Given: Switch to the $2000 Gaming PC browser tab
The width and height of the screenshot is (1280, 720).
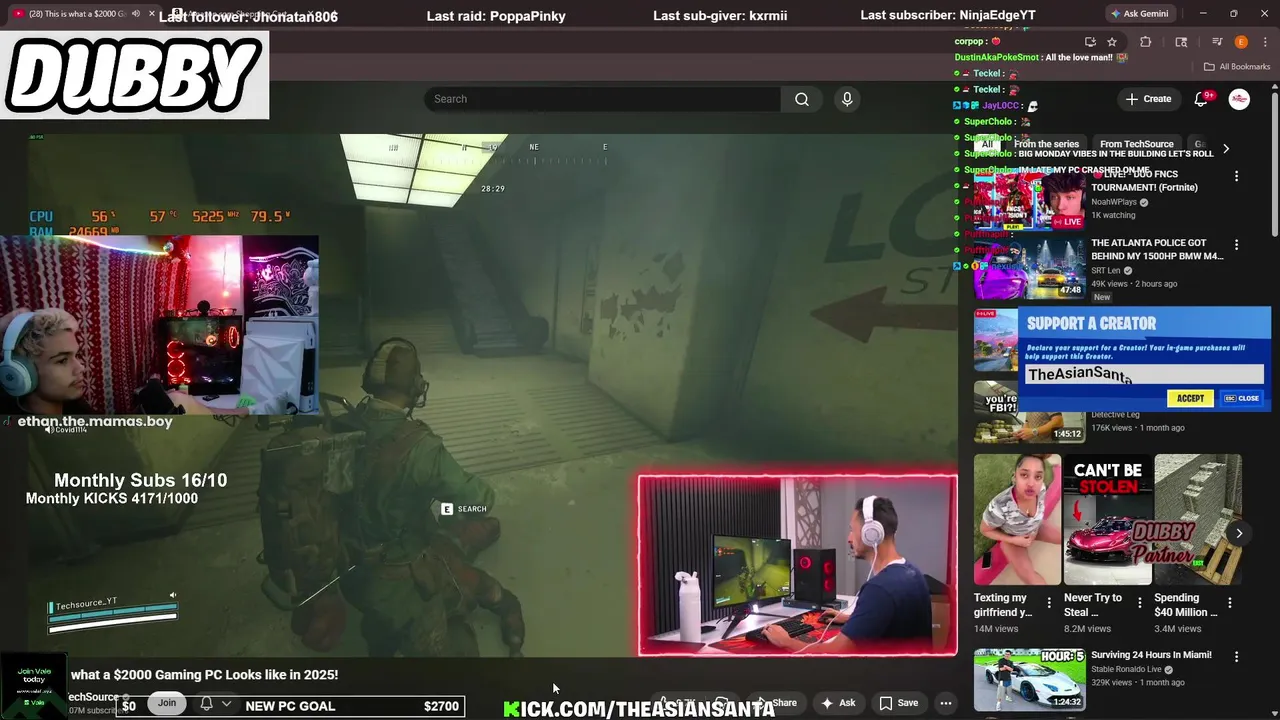Looking at the screenshot, I should (78, 14).
